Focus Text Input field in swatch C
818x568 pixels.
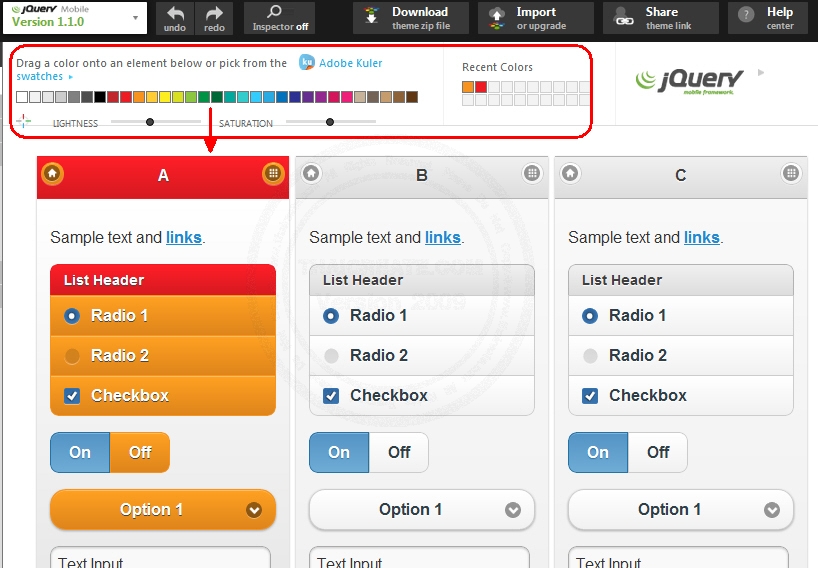(678, 558)
